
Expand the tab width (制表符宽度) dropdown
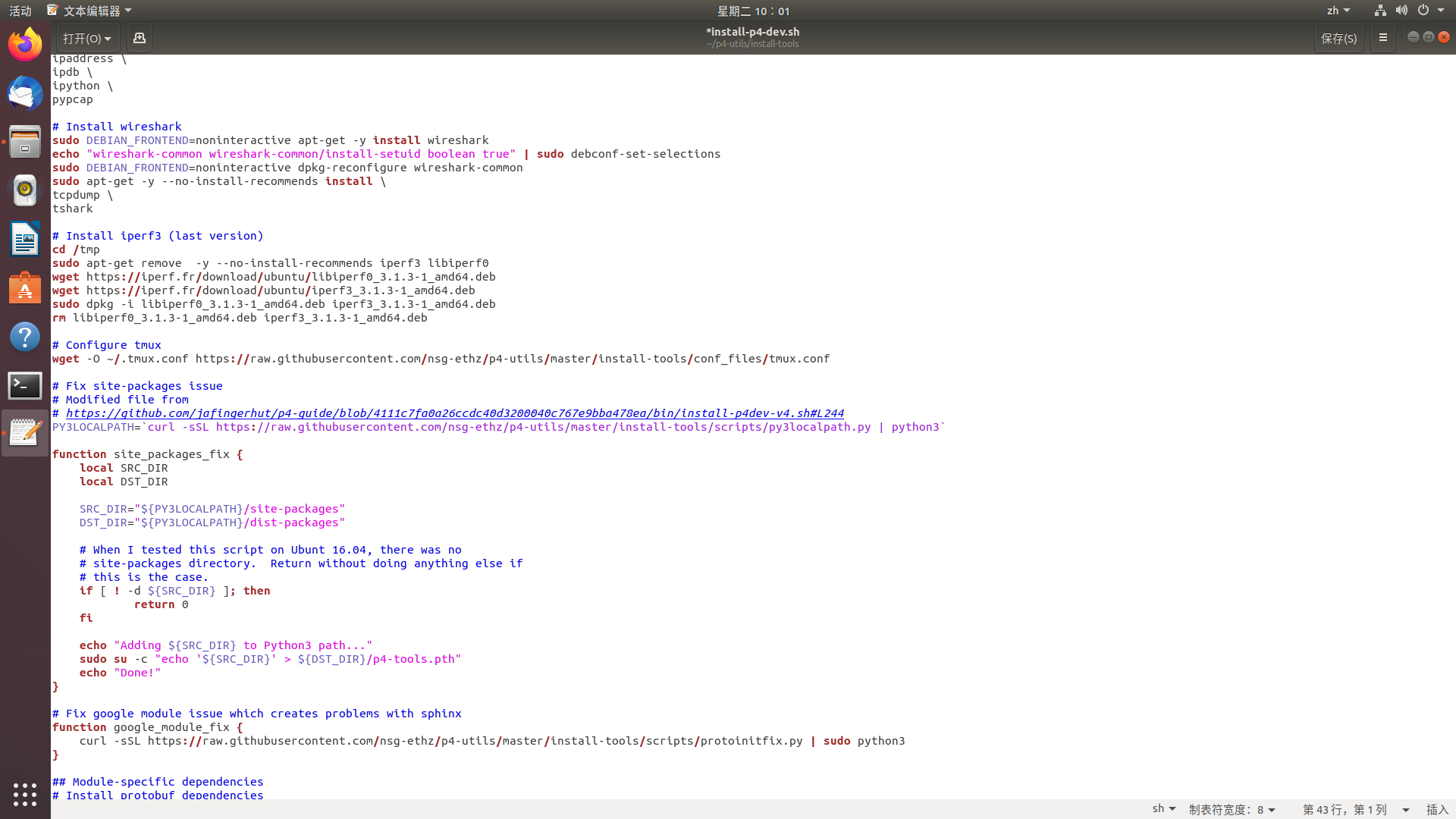click(1232, 809)
